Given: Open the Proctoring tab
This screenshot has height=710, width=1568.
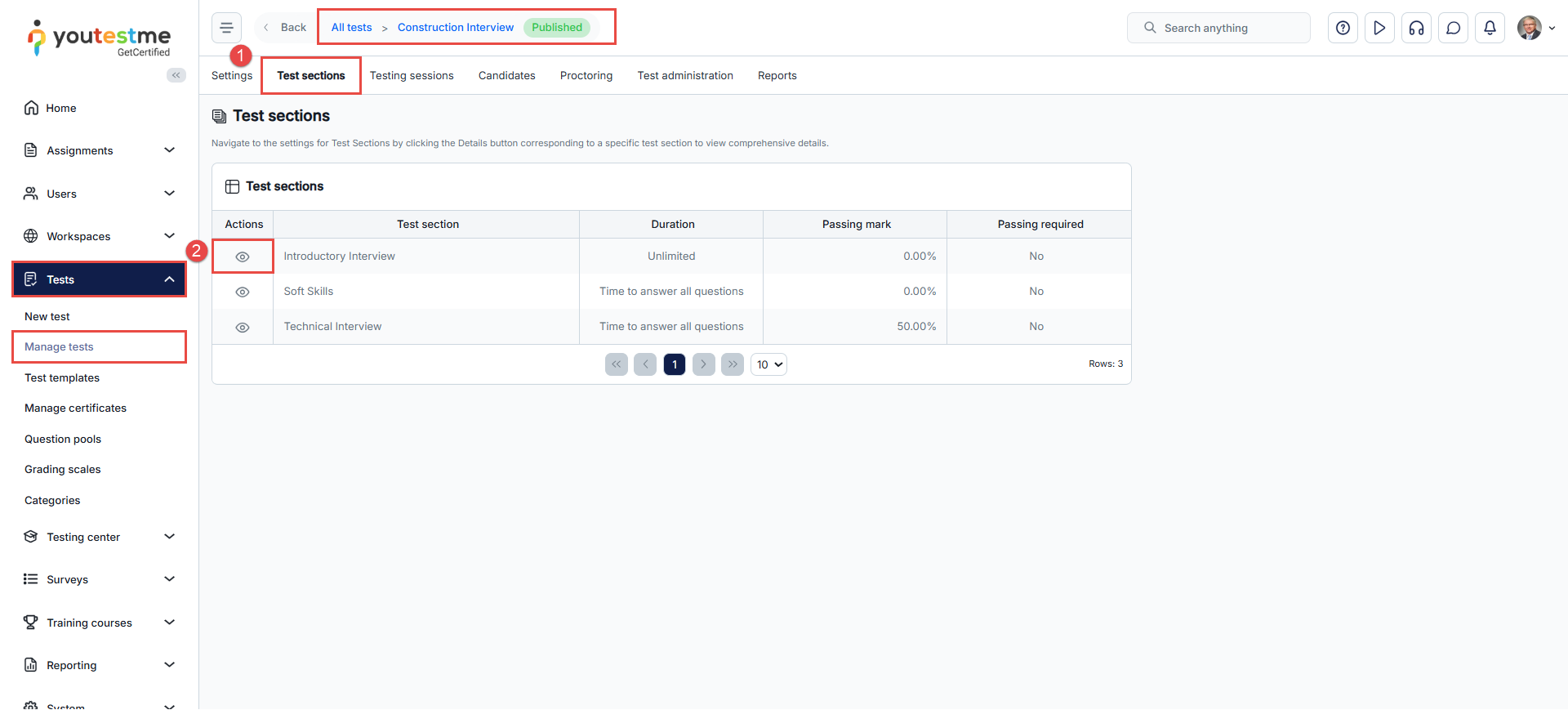Looking at the screenshot, I should point(586,75).
